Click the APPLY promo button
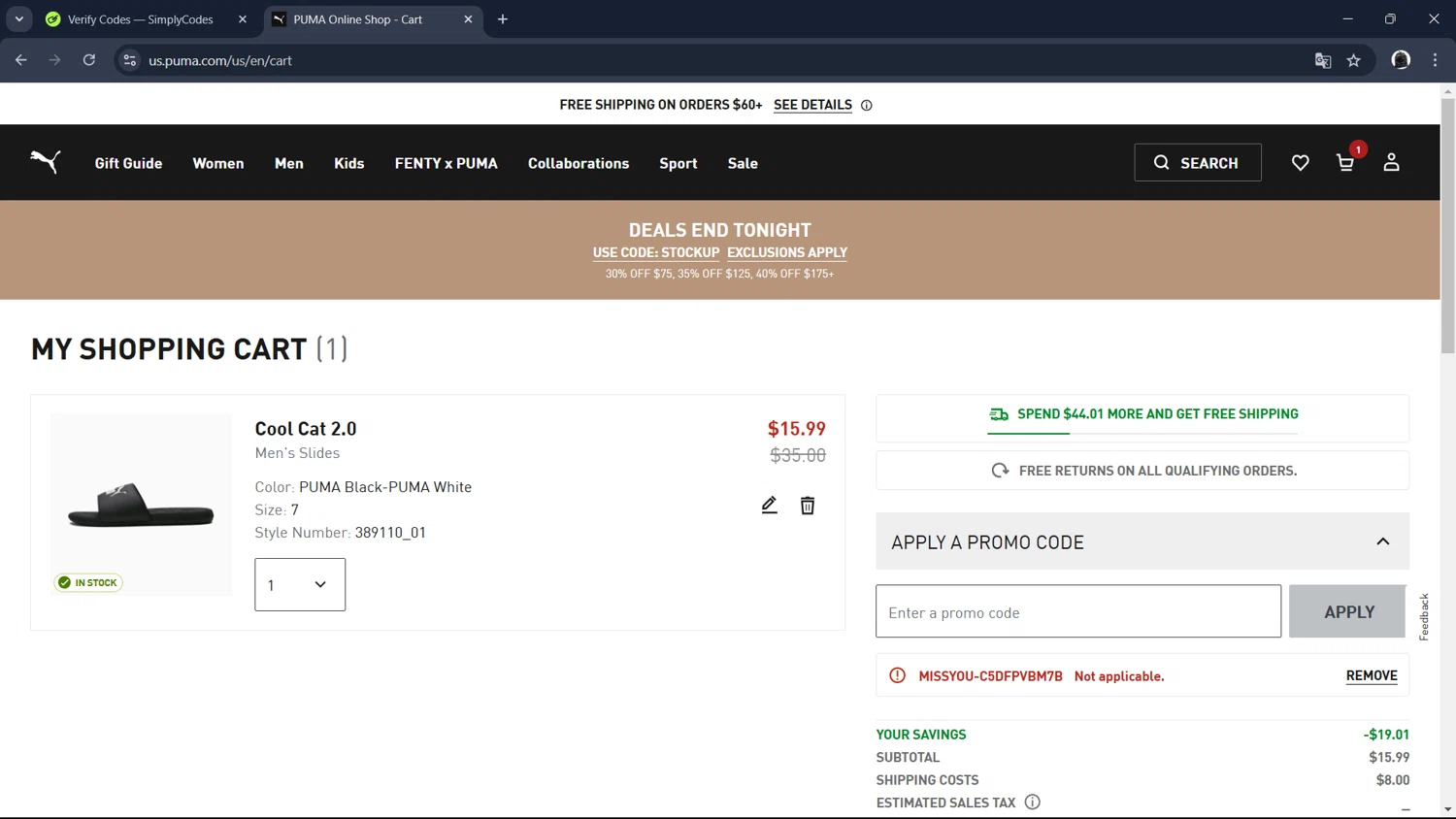The width and height of the screenshot is (1456, 819). point(1348,611)
